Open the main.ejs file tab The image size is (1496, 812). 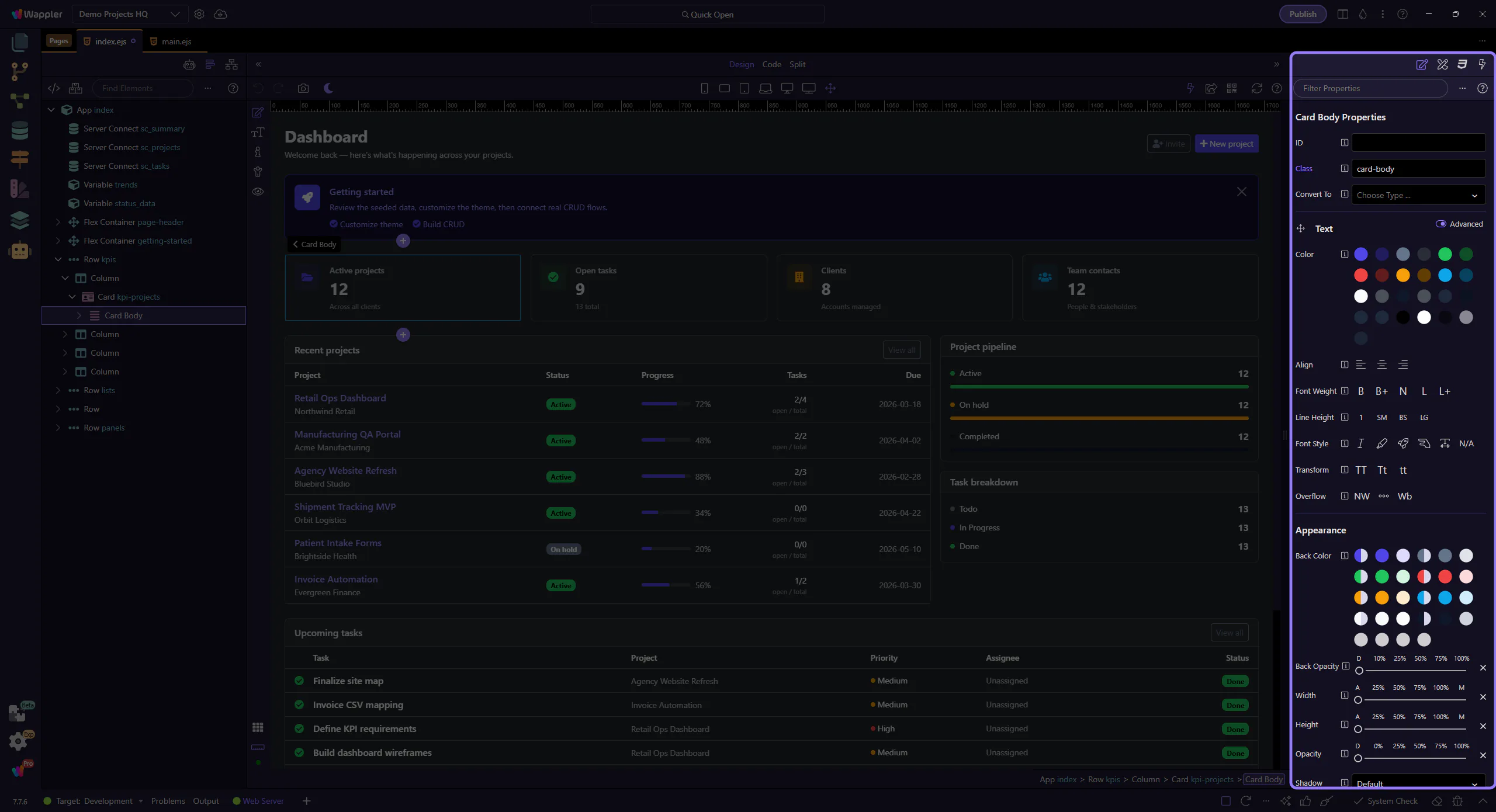point(176,41)
